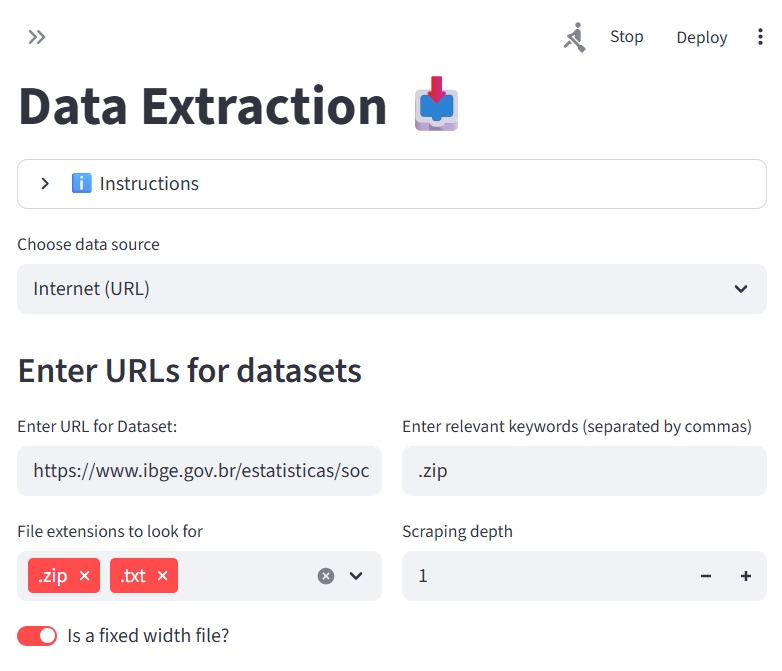Stop the running app
The height and width of the screenshot is (671, 782).
pos(626,37)
